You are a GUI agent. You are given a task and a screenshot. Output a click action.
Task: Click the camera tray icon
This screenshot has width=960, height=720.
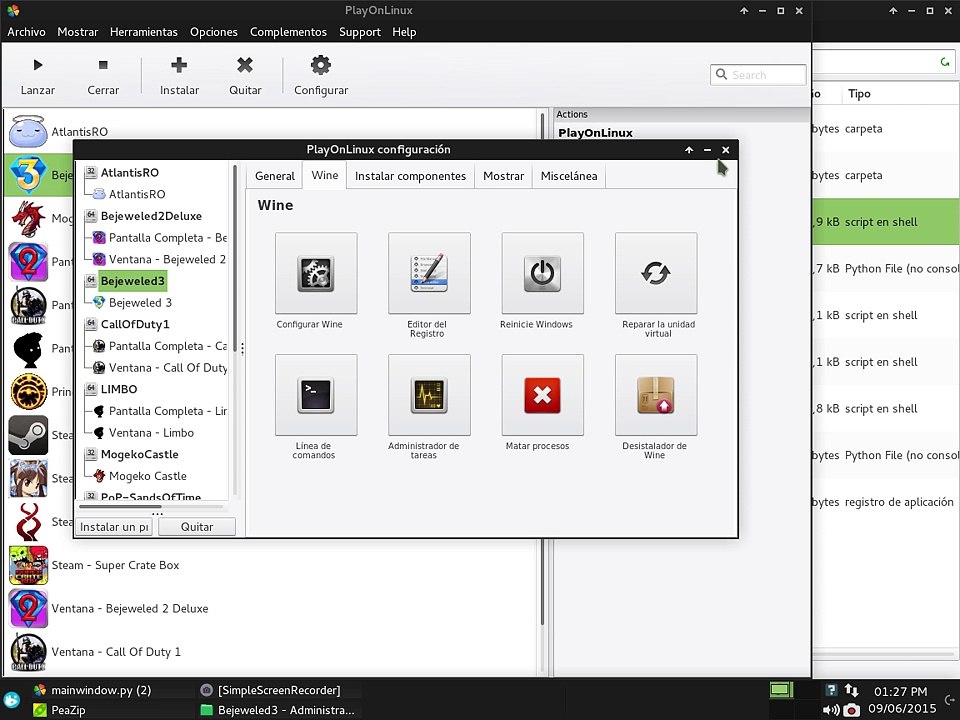[851, 710]
